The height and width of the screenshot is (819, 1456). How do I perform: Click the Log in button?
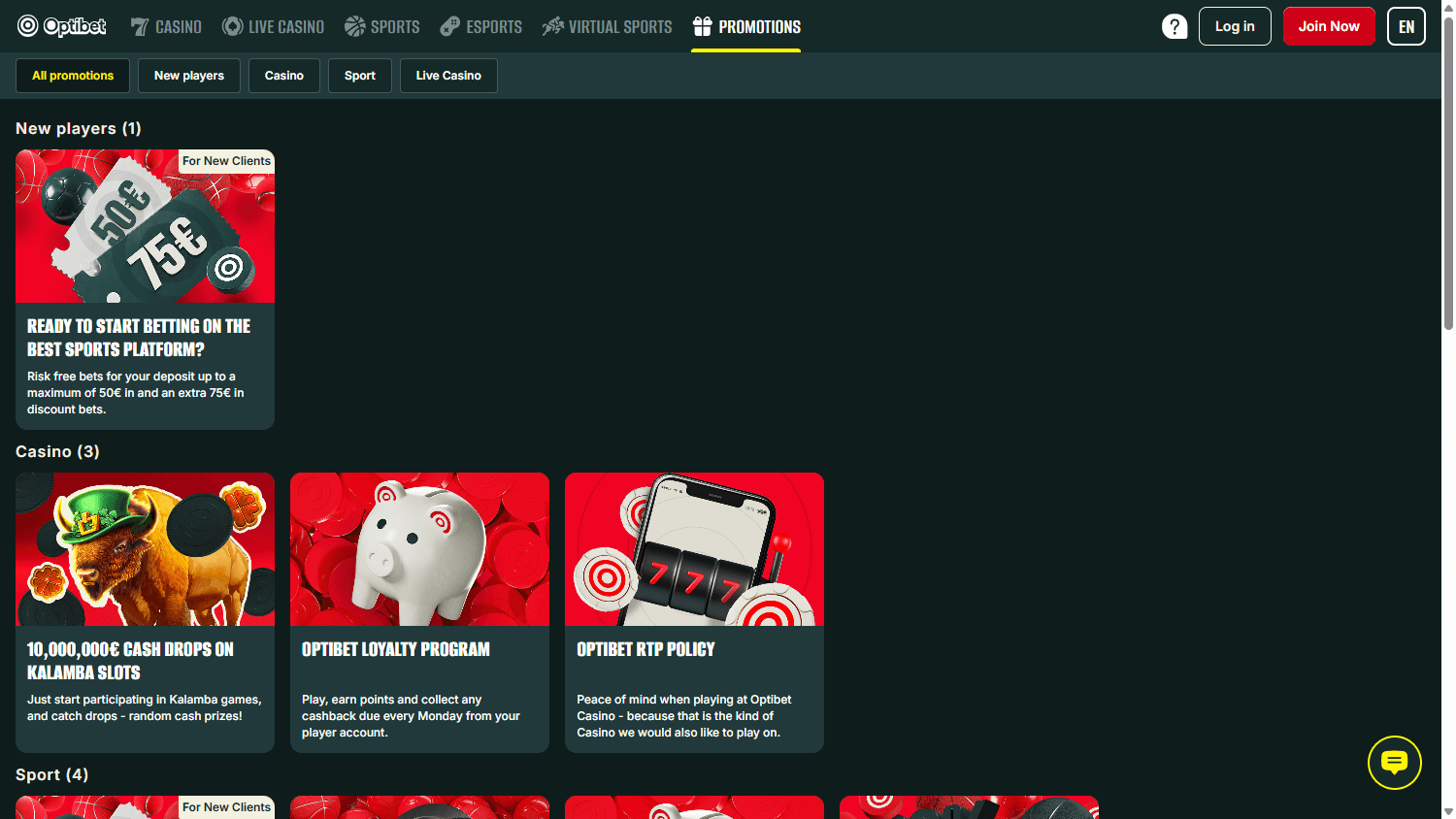pyautogui.click(x=1235, y=26)
